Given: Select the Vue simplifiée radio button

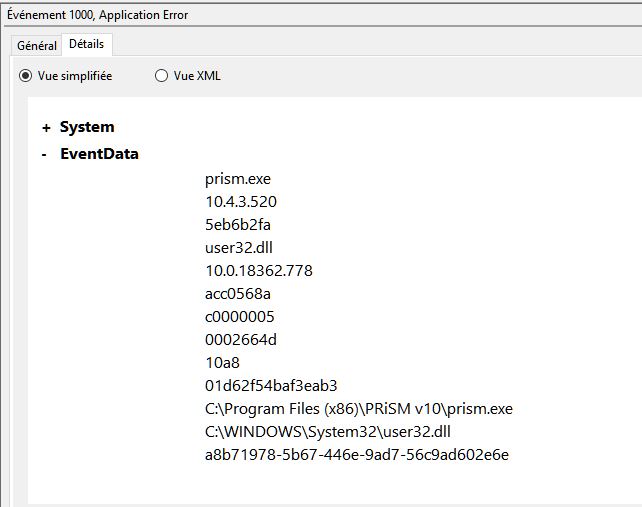Looking at the screenshot, I should tap(26, 76).
